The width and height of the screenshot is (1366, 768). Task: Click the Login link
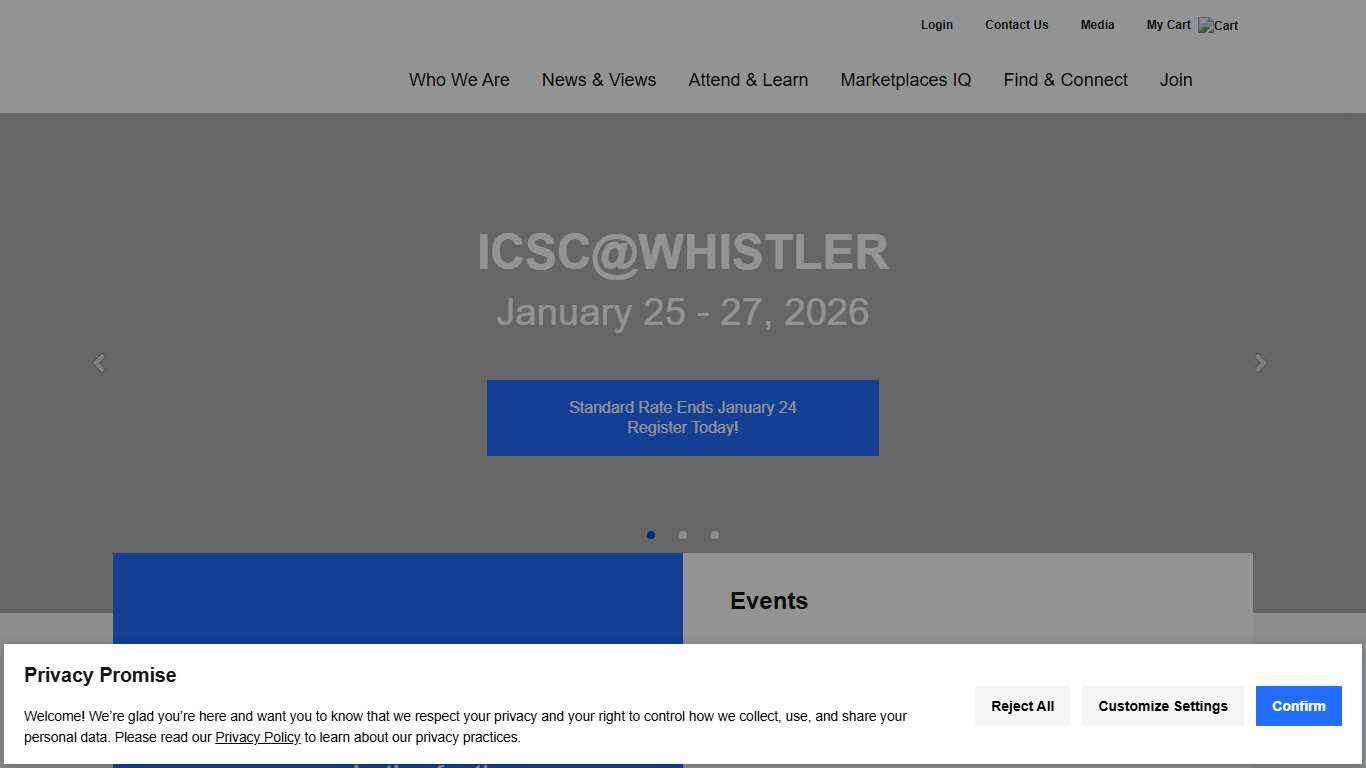[937, 25]
